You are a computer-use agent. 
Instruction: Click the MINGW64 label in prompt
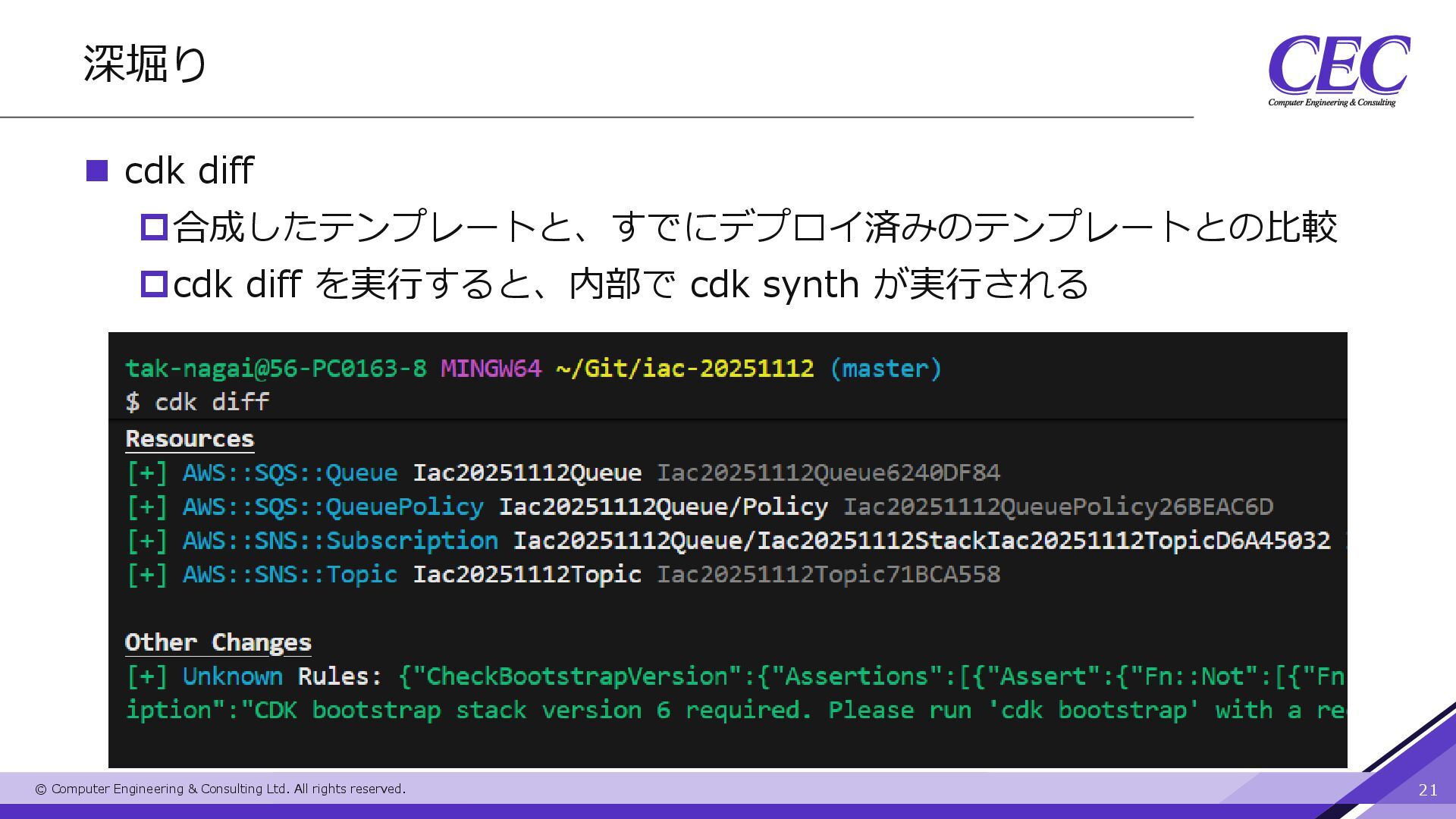[491, 369]
